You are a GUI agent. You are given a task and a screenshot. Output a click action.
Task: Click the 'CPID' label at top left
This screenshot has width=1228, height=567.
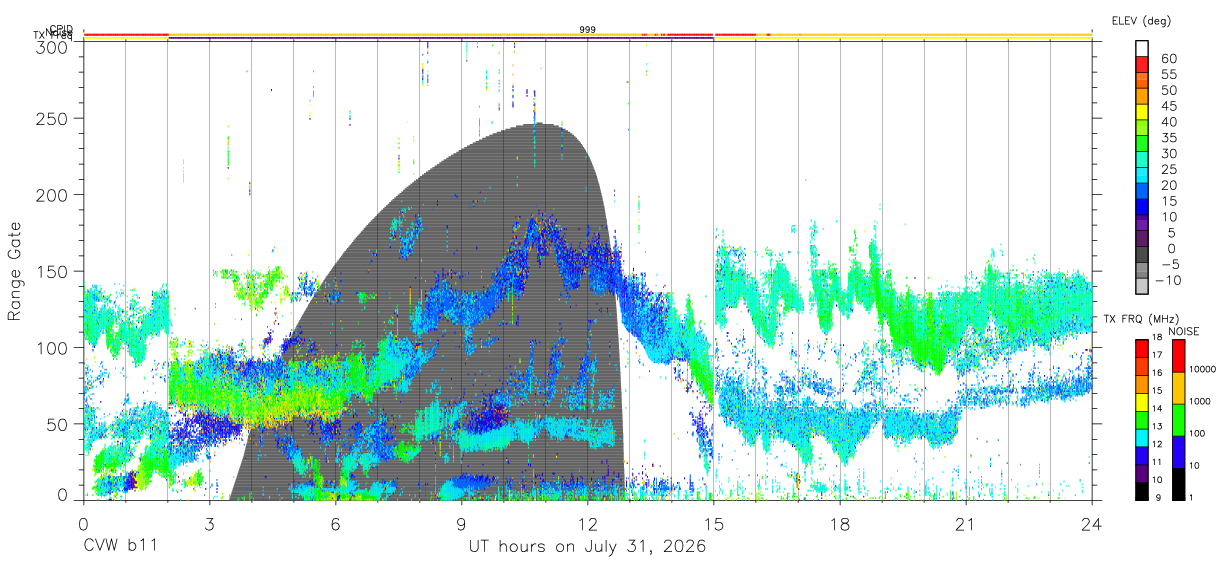click(x=61, y=29)
